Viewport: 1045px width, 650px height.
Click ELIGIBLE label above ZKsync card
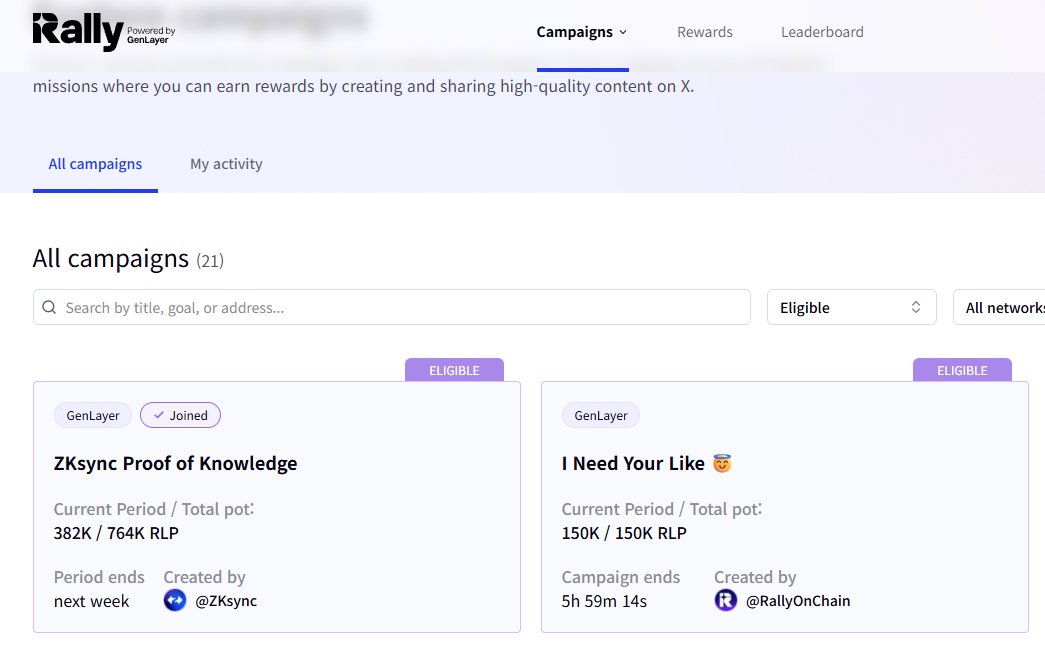point(455,370)
